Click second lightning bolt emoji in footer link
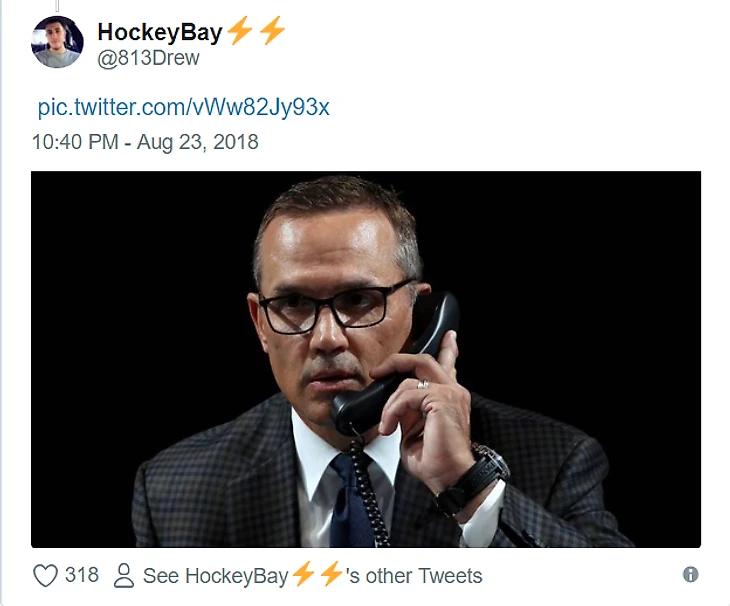 pyautogui.click(x=331, y=574)
